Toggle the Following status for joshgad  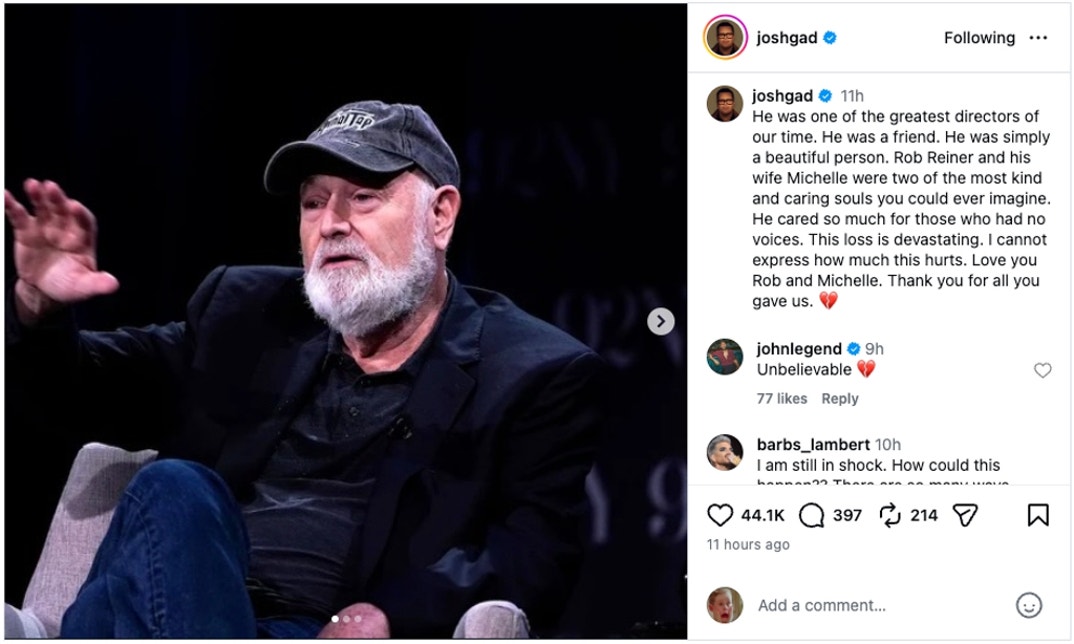[978, 37]
